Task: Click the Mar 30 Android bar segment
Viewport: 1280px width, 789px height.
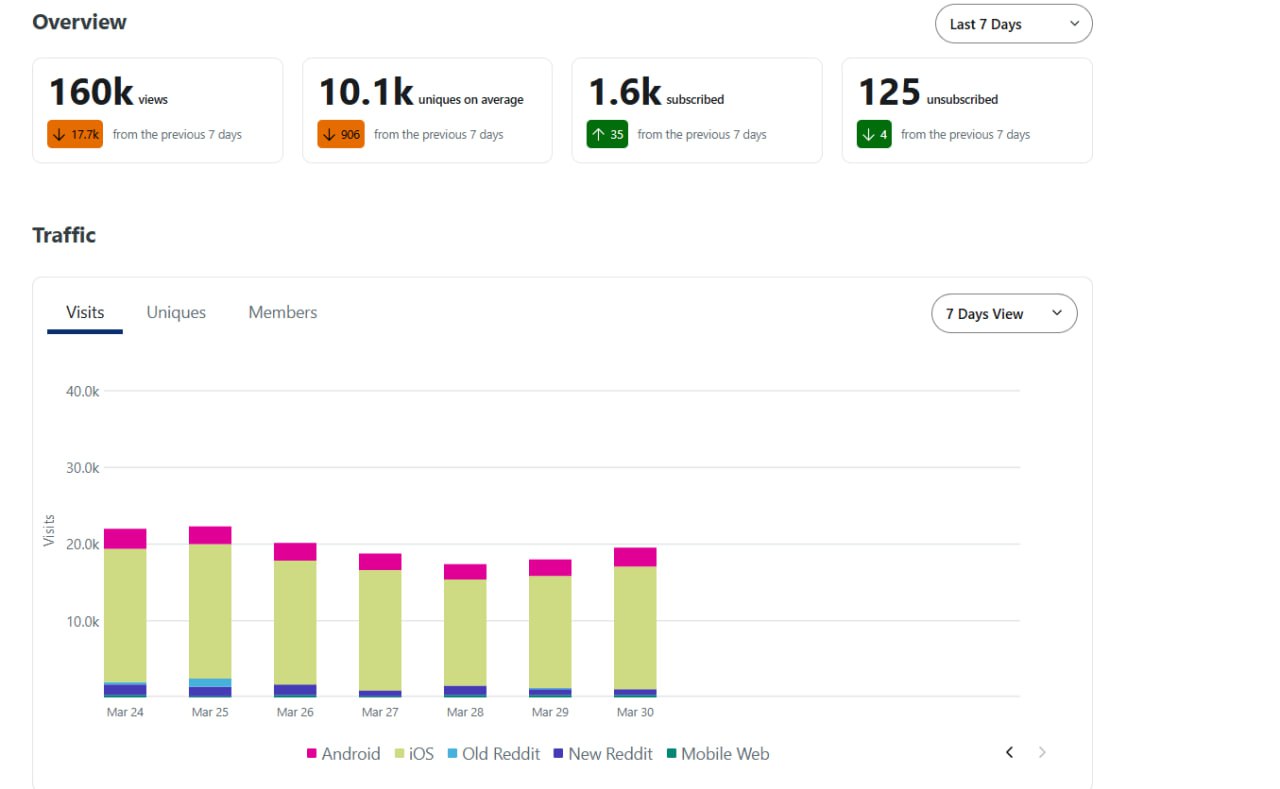Action: (x=635, y=557)
